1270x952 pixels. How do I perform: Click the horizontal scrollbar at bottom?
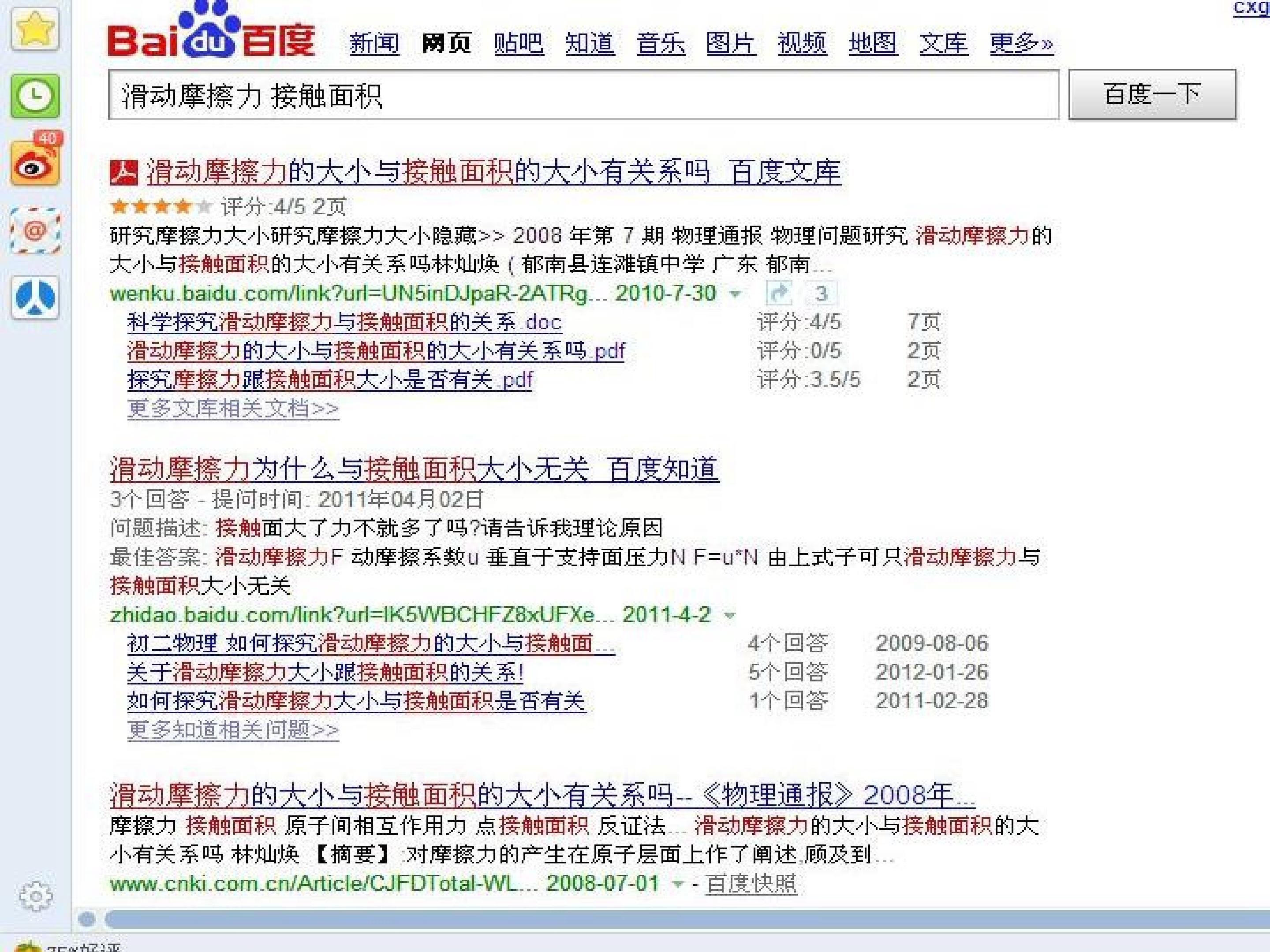point(687,919)
